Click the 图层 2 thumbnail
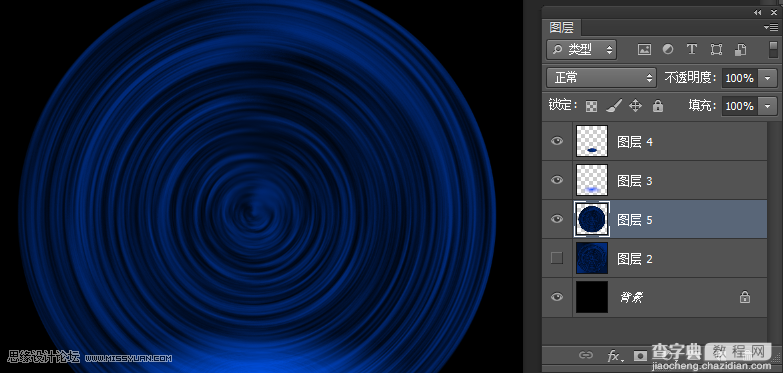 coord(592,258)
